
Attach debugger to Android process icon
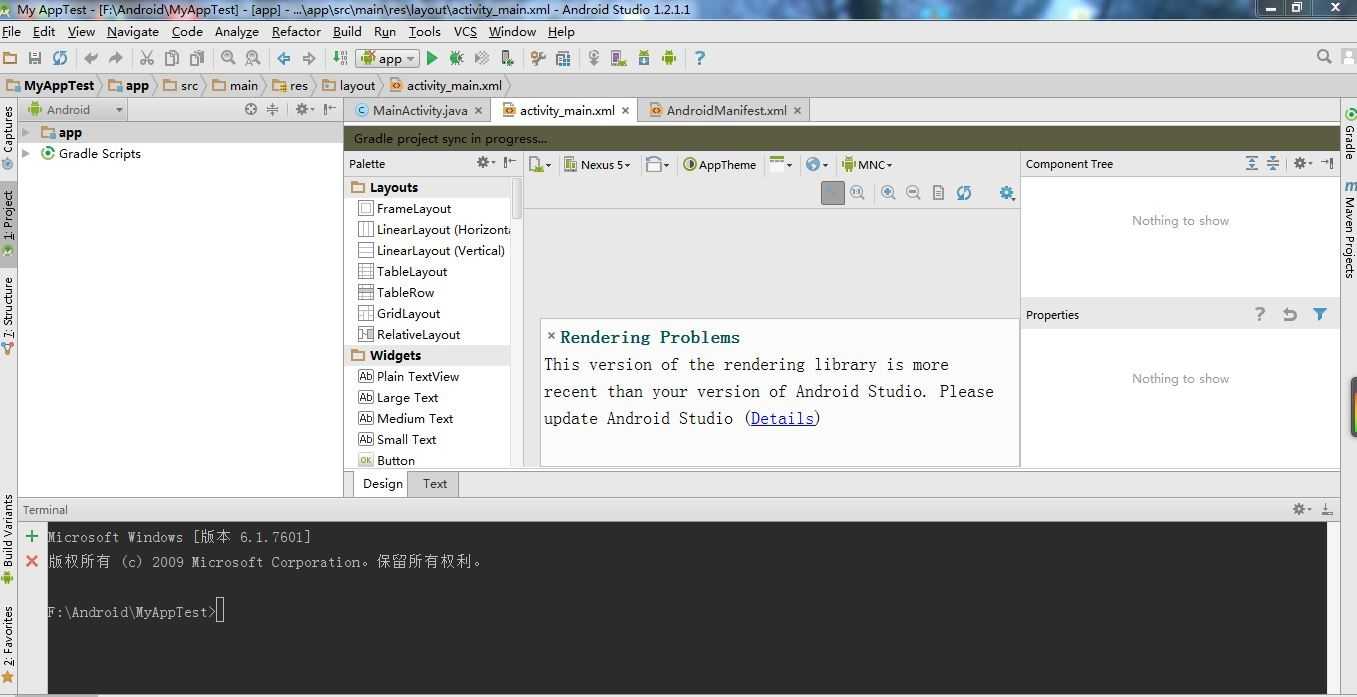(x=507, y=58)
